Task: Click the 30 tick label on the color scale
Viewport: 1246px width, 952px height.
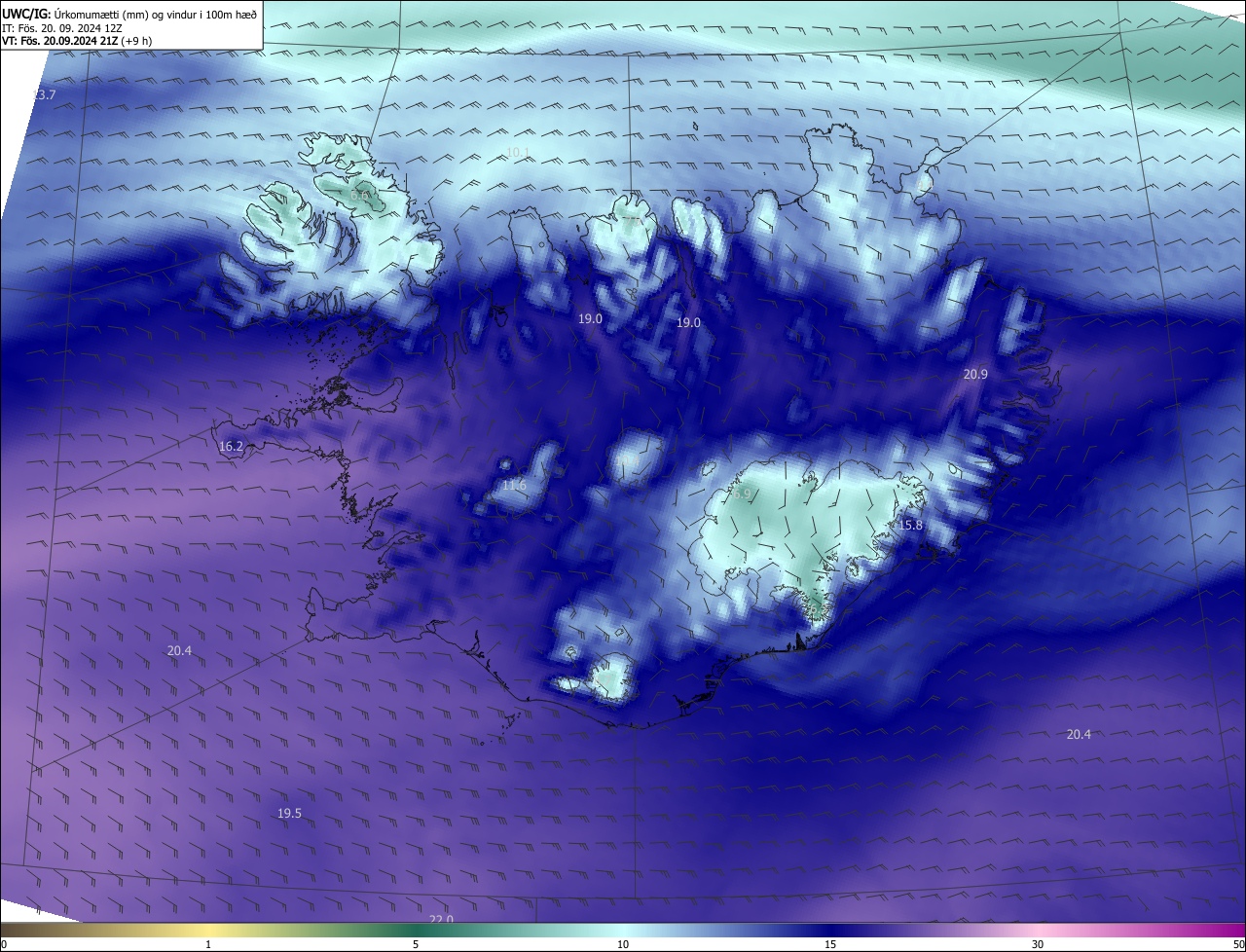Action: click(1038, 944)
